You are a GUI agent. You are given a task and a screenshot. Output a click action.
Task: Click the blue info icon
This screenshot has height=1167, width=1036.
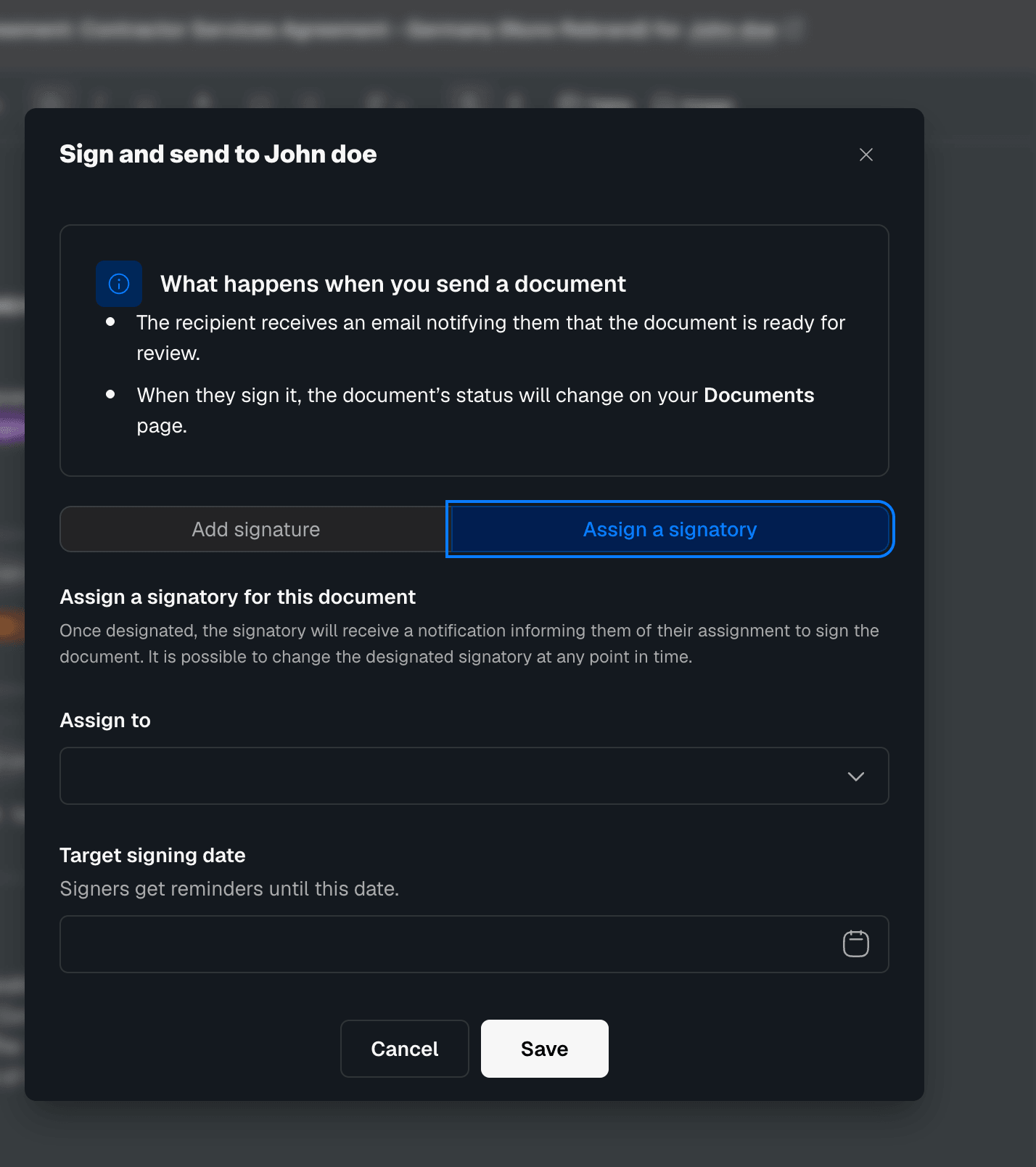coord(119,284)
